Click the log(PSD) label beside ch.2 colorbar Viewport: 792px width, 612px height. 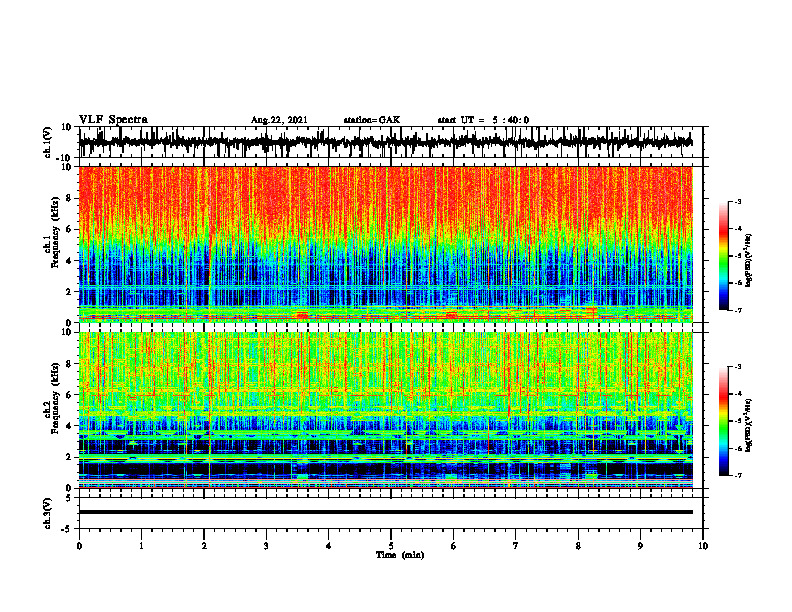click(x=749, y=426)
